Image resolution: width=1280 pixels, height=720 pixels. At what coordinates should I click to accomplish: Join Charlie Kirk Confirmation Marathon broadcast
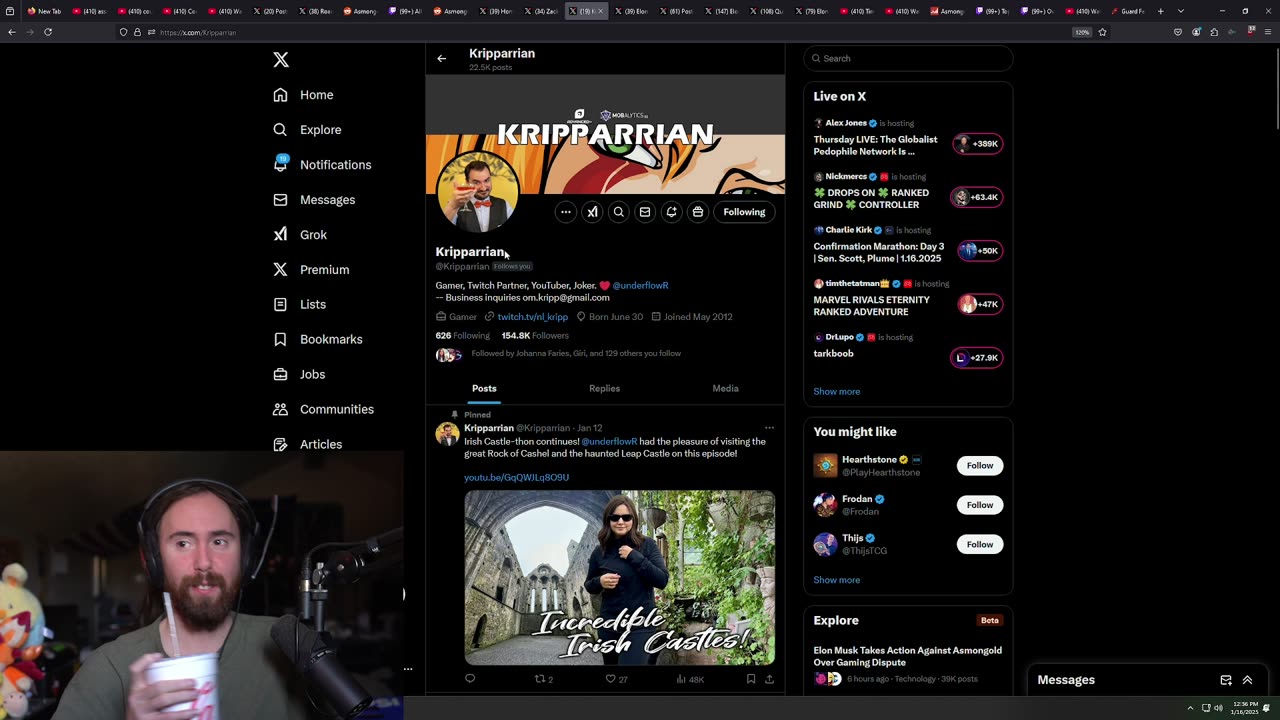[x=908, y=245]
